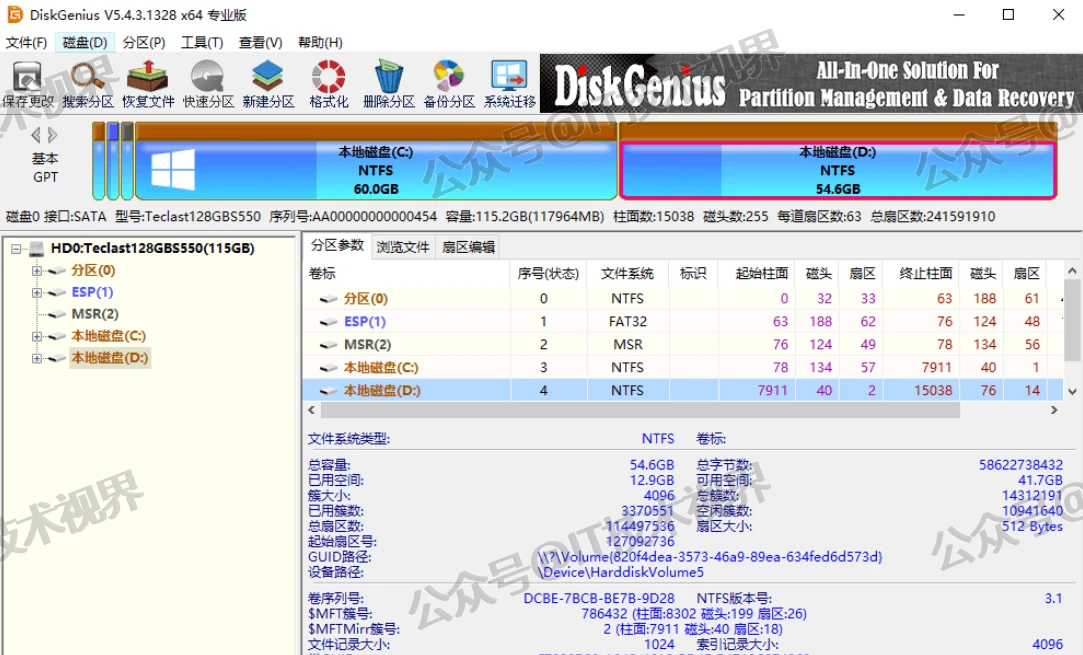
Task: Switch to the 扇区编辑 tab
Action: pyautogui.click(x=468, y=247)
